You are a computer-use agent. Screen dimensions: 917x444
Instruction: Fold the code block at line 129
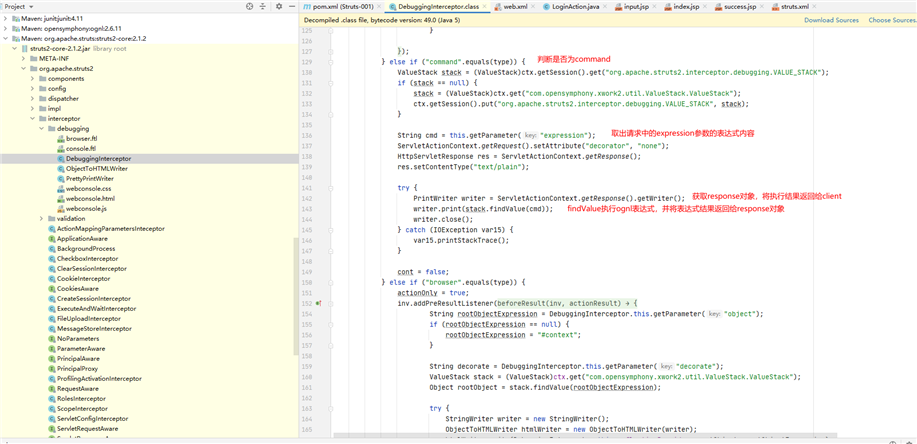331,61
